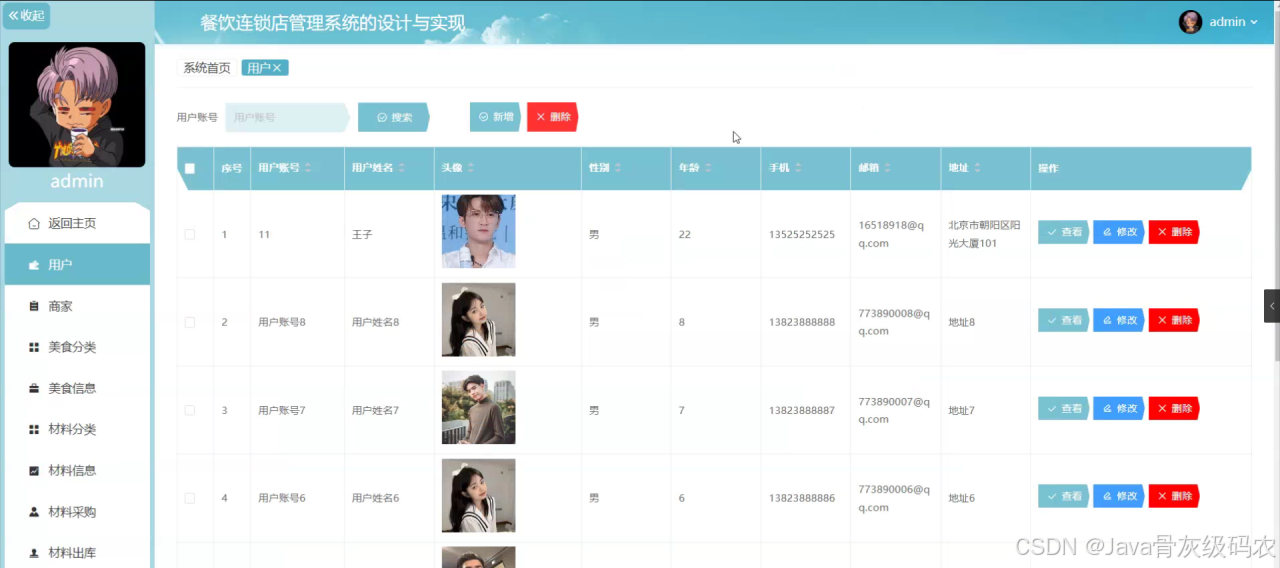This screenshot has width=1280, height=568.
Task: Click address 北京市朝阳区阳光大厦101
Action: 985,234
